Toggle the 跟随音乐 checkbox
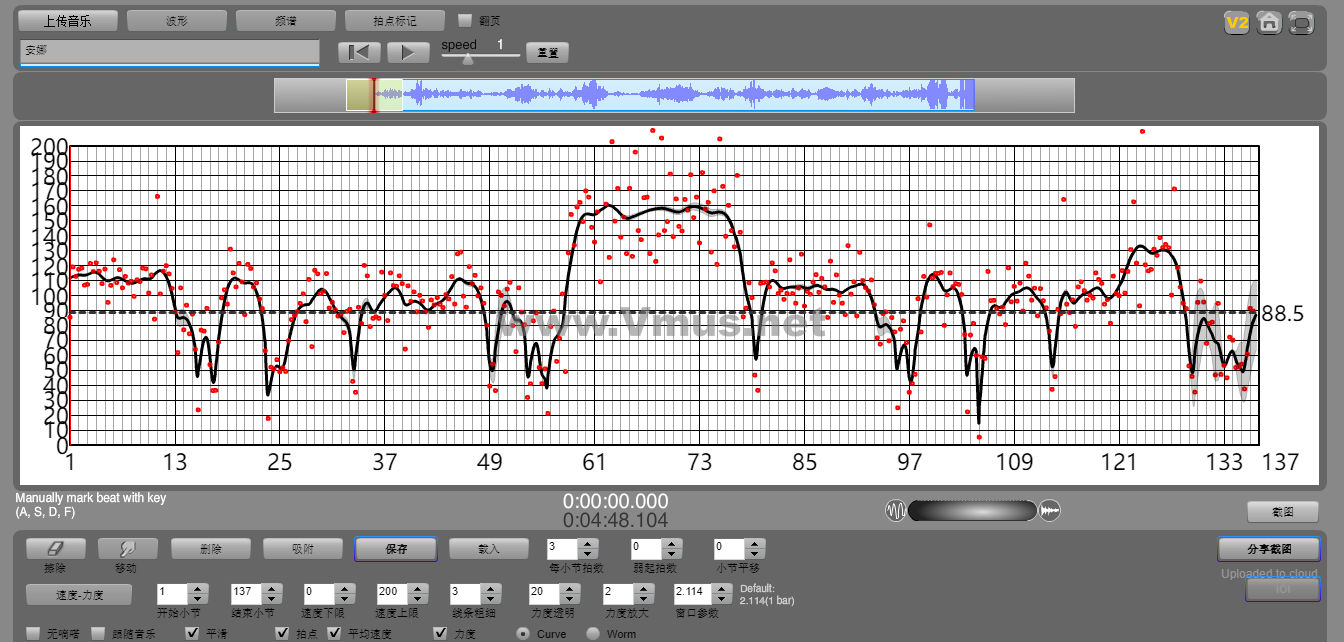 coord(98,634)
